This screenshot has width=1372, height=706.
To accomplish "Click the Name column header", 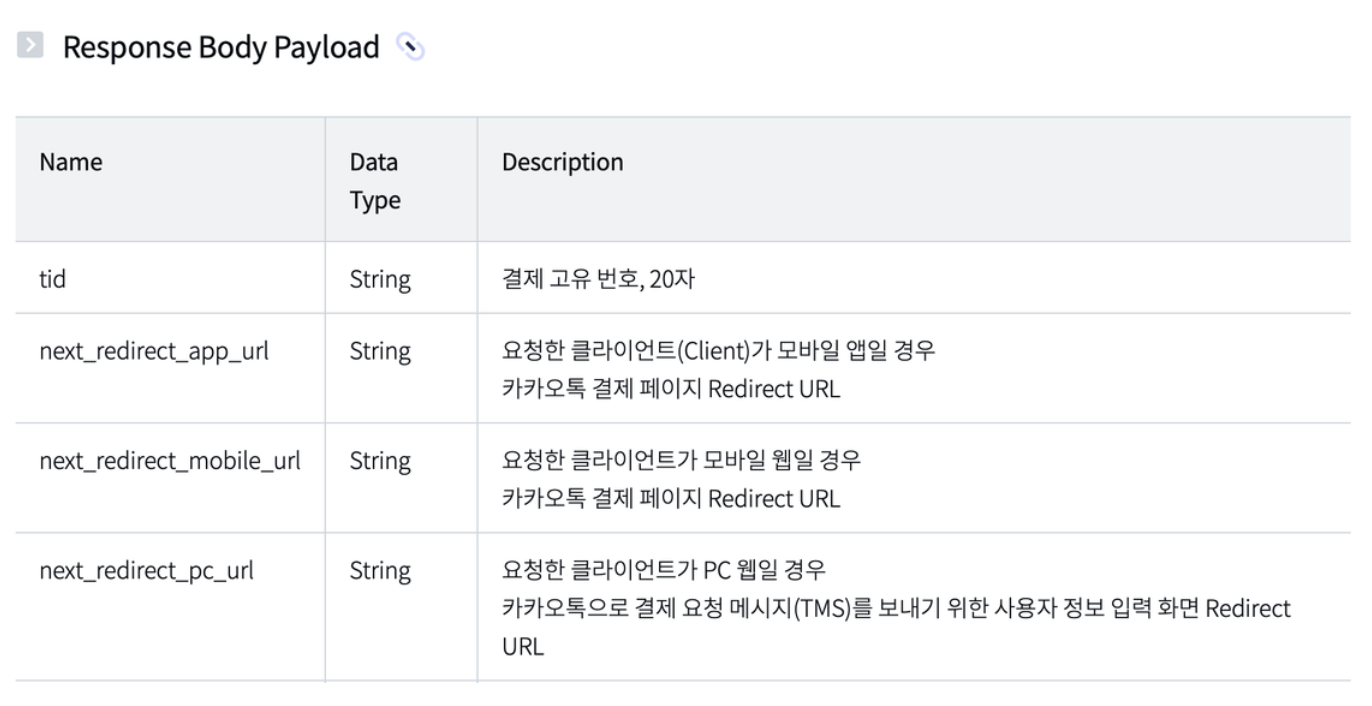I will pos(71,162).
